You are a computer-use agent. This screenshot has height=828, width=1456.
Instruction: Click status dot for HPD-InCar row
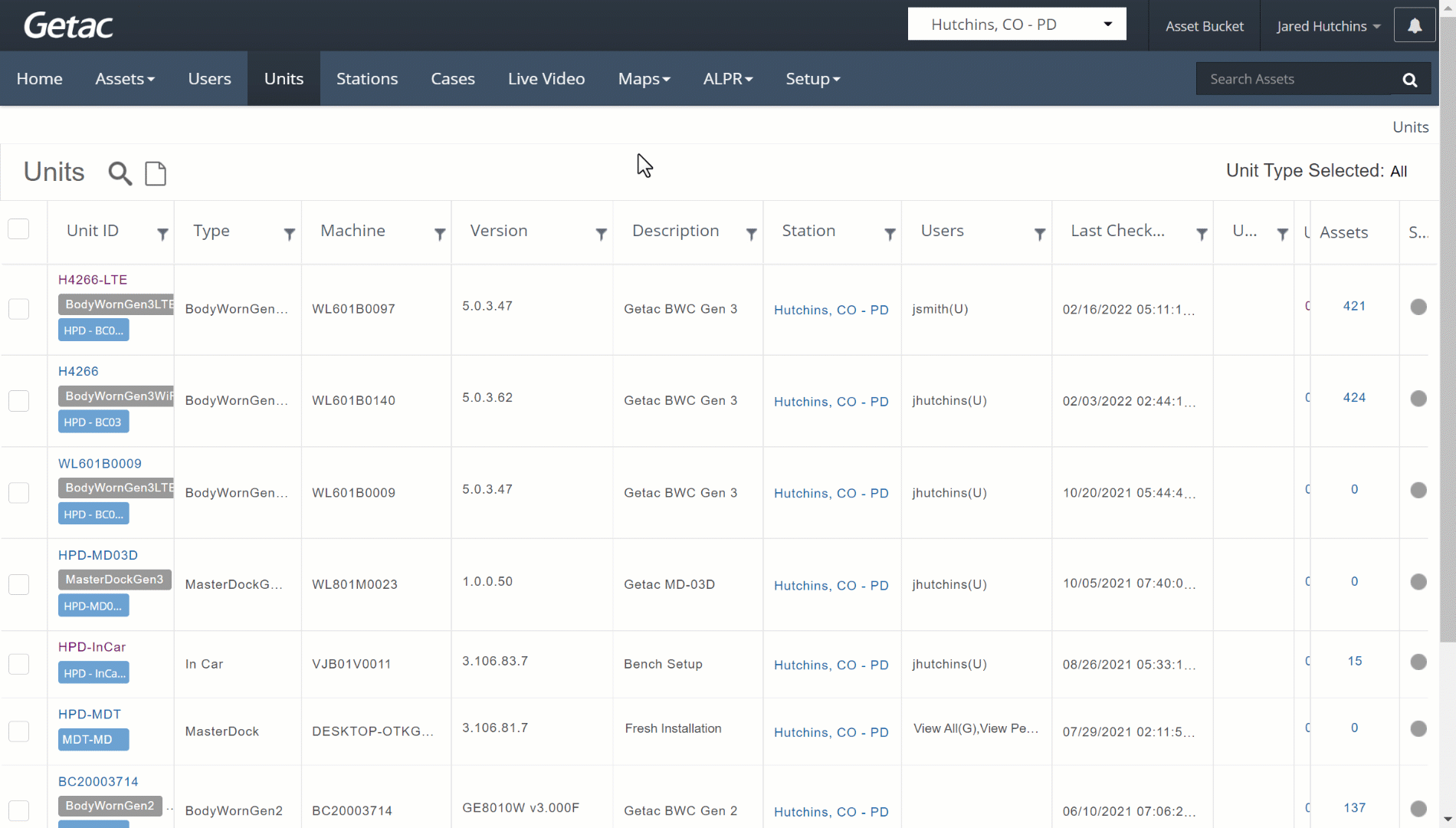(1418, 662)
